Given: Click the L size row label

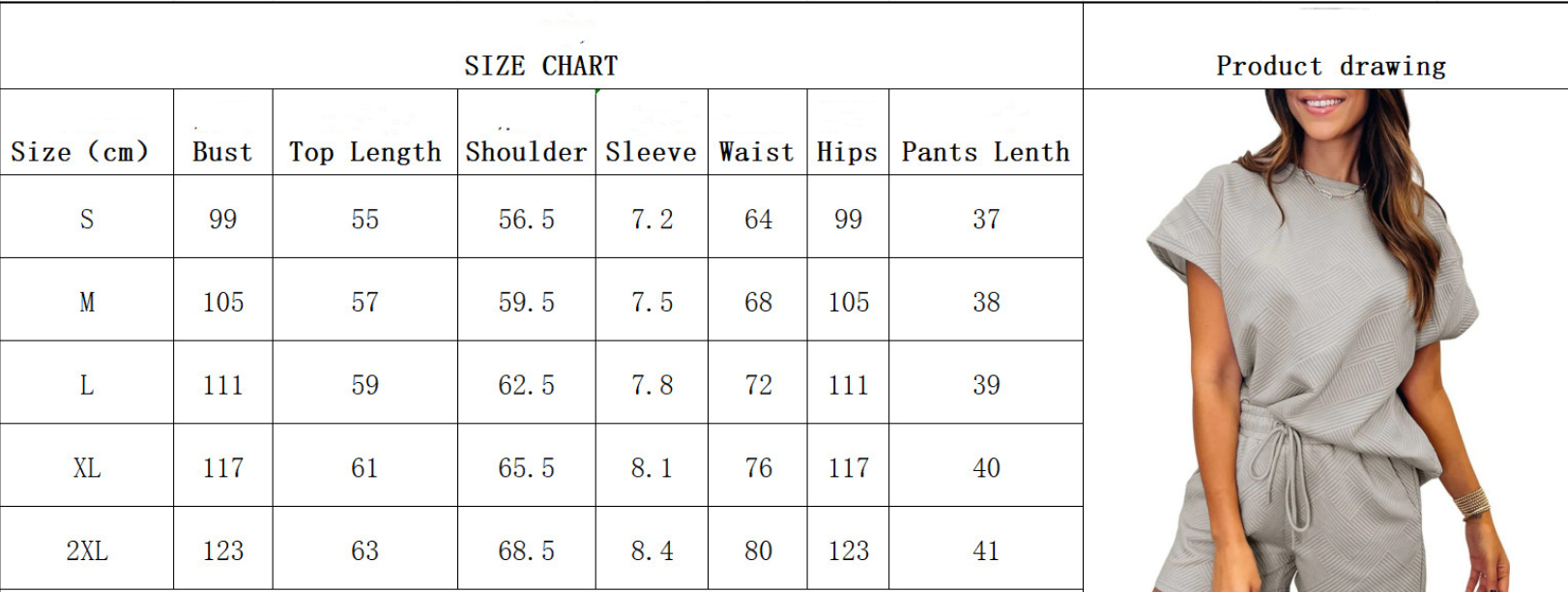Looking at the screenshot, I should 87,386.
